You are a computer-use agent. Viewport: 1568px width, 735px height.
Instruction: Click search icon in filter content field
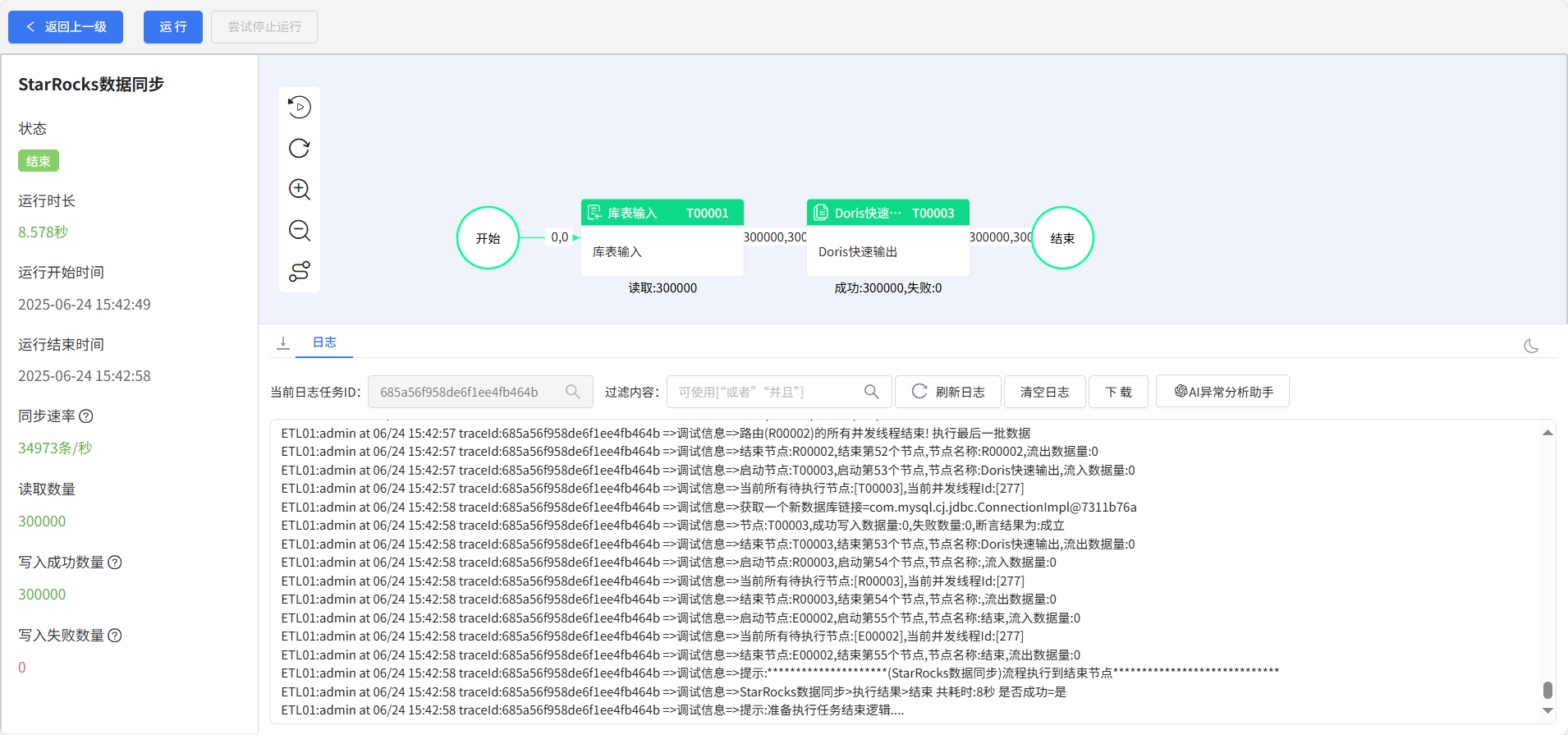[x=872, y=392]
